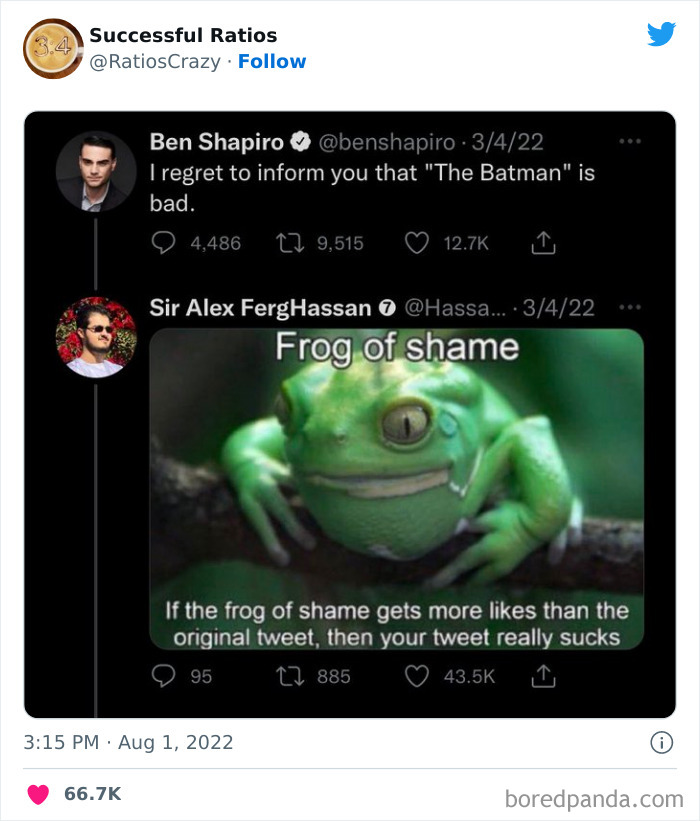Screen dimensions: 700x821
Task: Click reply bubble on Ben Shapiro tweet
Action: click(x=162, y=243)
